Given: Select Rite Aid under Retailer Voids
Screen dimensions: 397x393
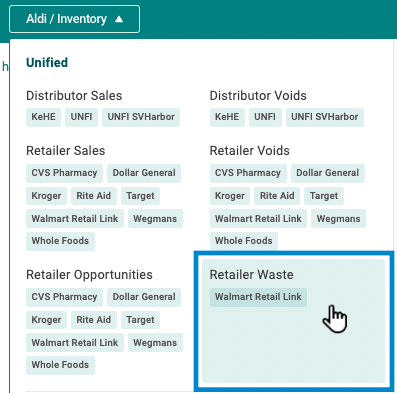Looking at the screenshot, I should [277, 196].
